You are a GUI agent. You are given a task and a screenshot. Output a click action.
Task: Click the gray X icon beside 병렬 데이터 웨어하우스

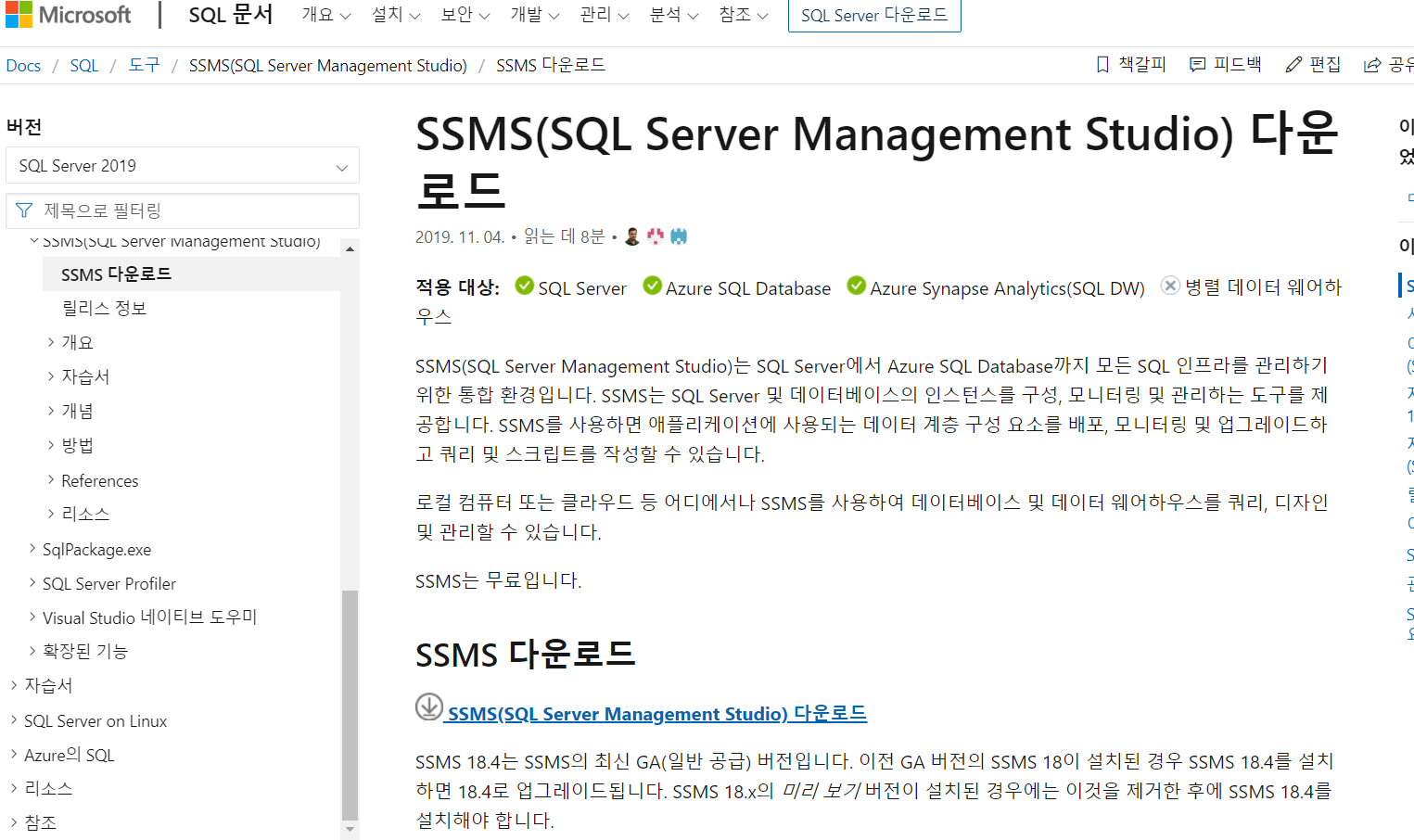[1171, 286]
